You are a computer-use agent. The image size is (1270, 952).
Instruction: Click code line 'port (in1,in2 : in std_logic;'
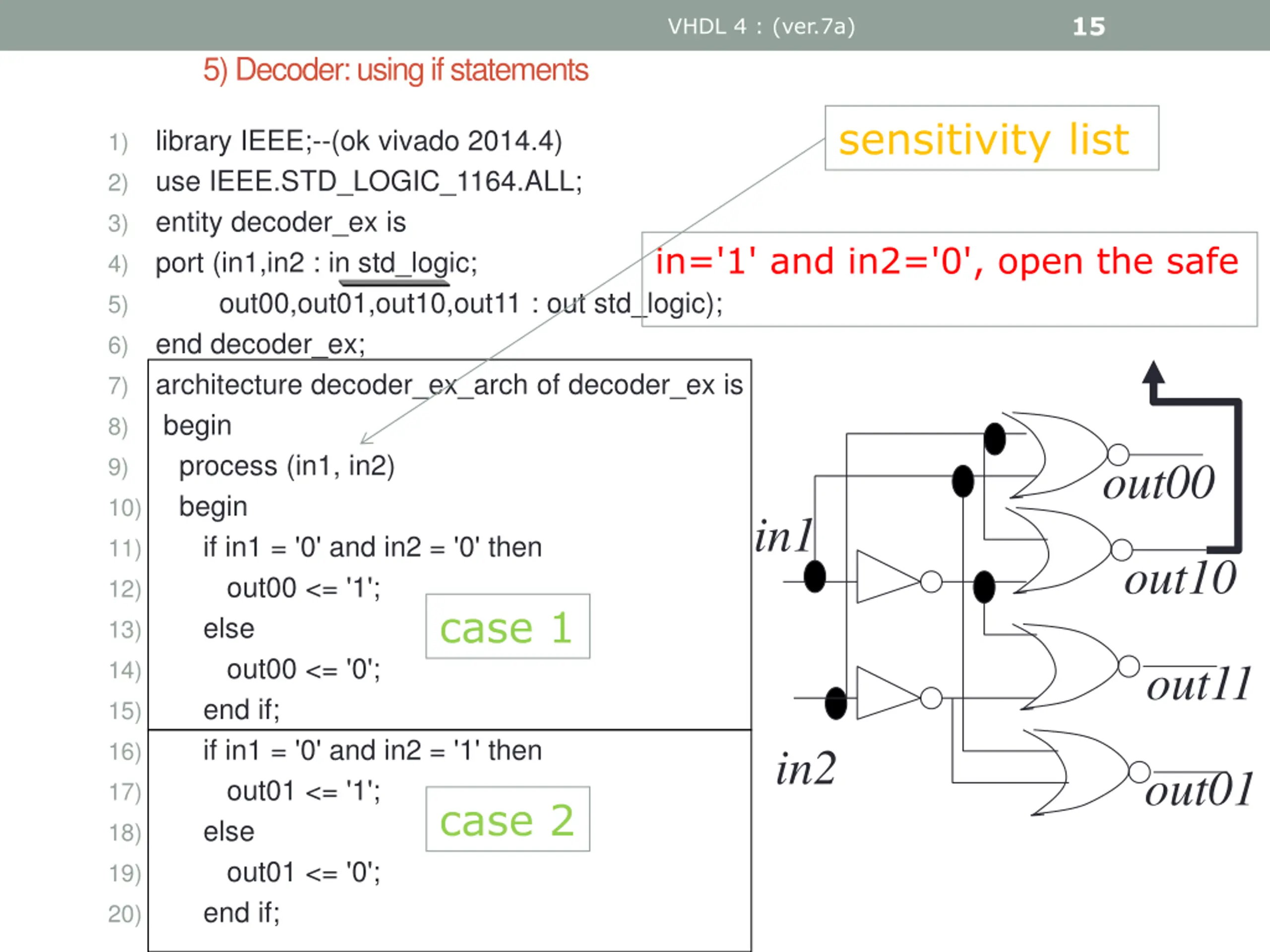point(317,264)
